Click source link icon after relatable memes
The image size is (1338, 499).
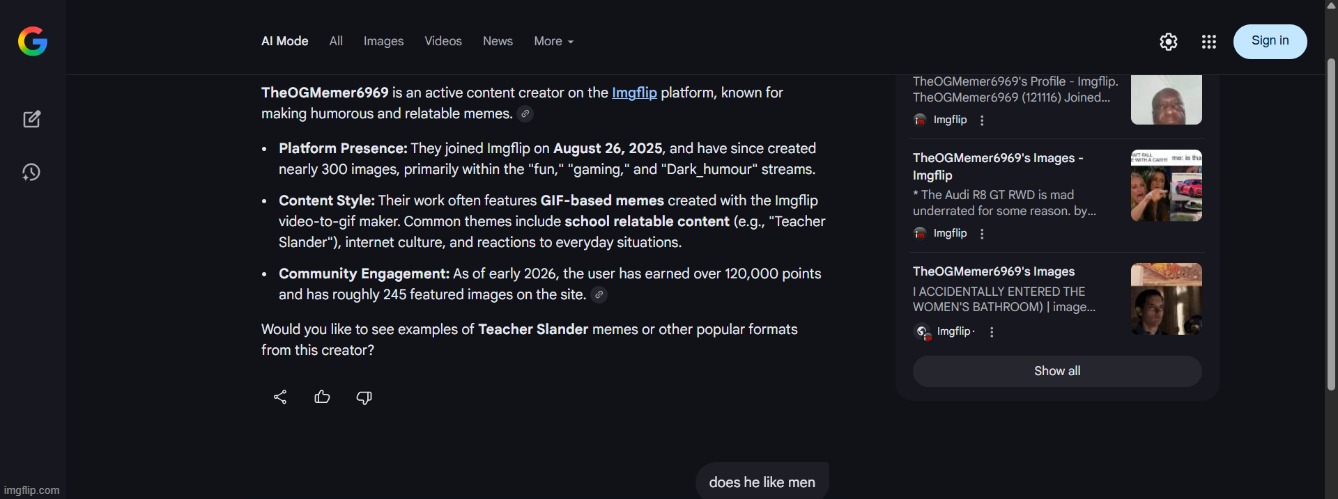coord(525,114)
